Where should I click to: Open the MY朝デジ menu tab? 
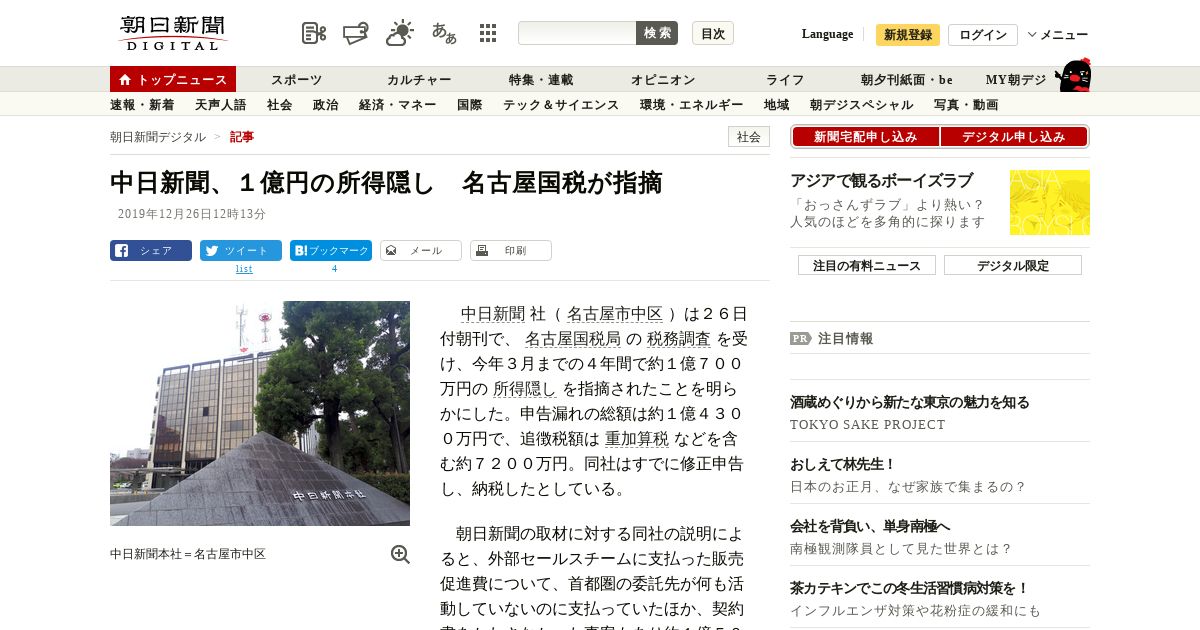[1016, 80]
